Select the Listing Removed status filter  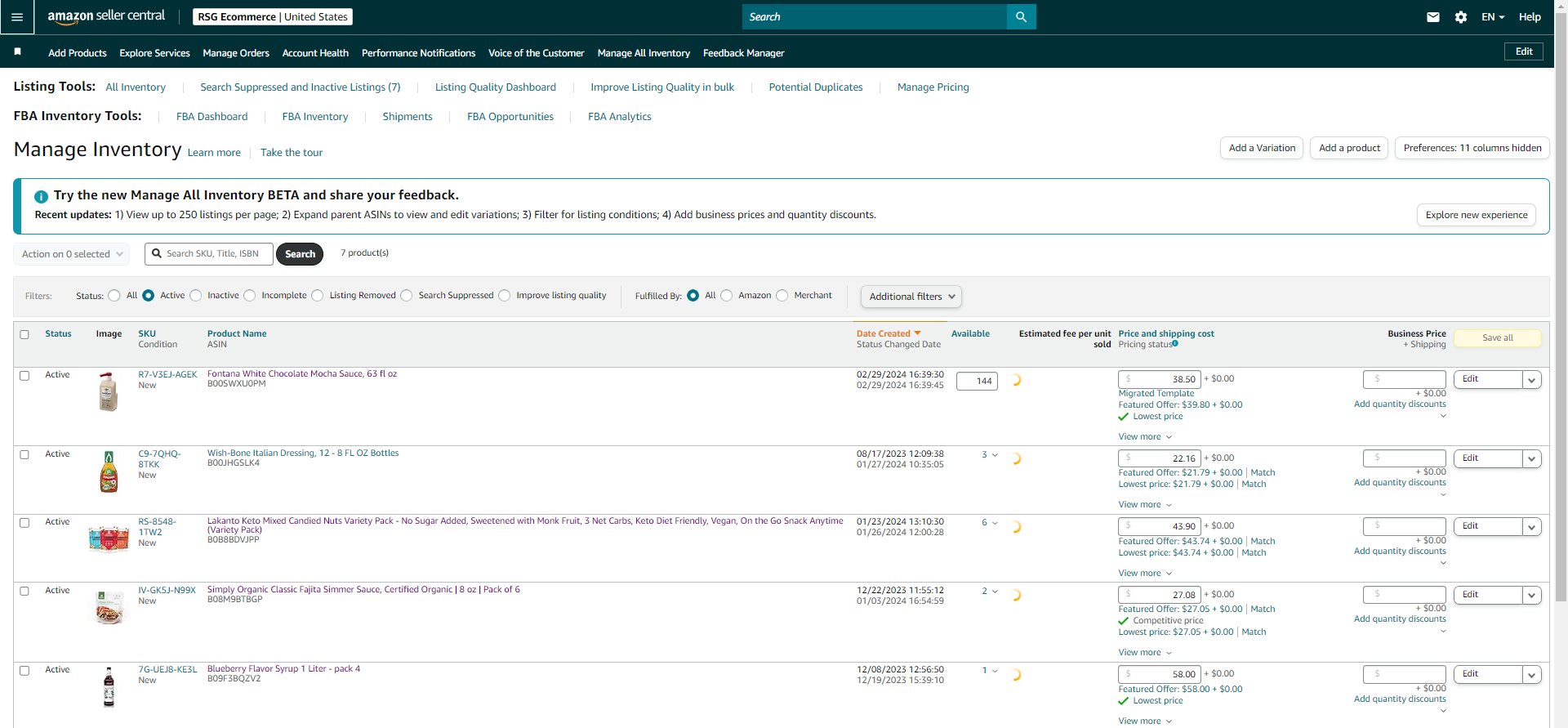coord(318,296)
